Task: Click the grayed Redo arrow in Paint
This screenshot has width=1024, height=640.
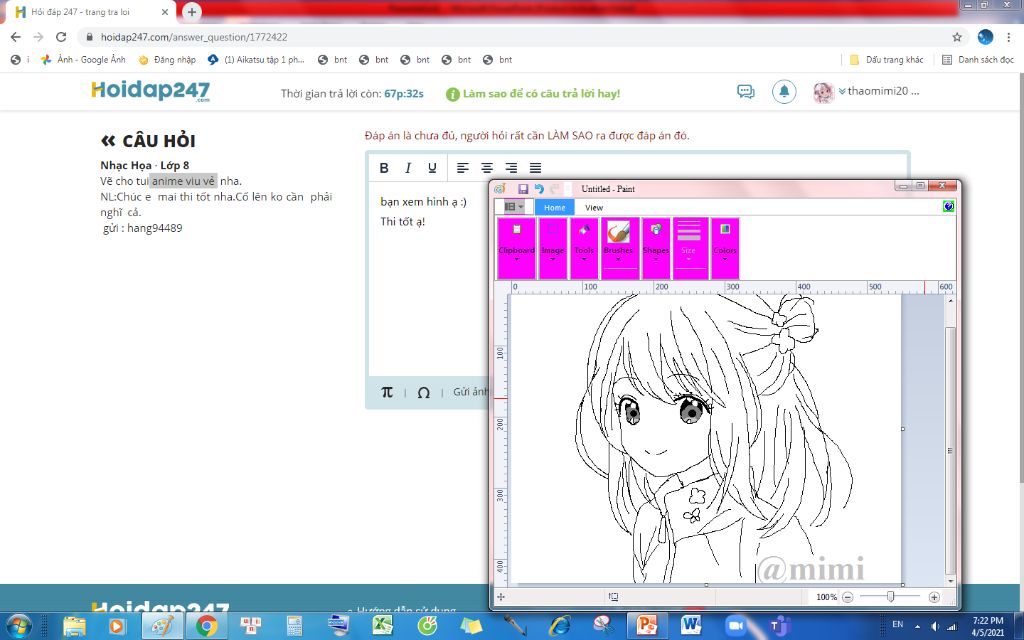Action: pos(554,189)
